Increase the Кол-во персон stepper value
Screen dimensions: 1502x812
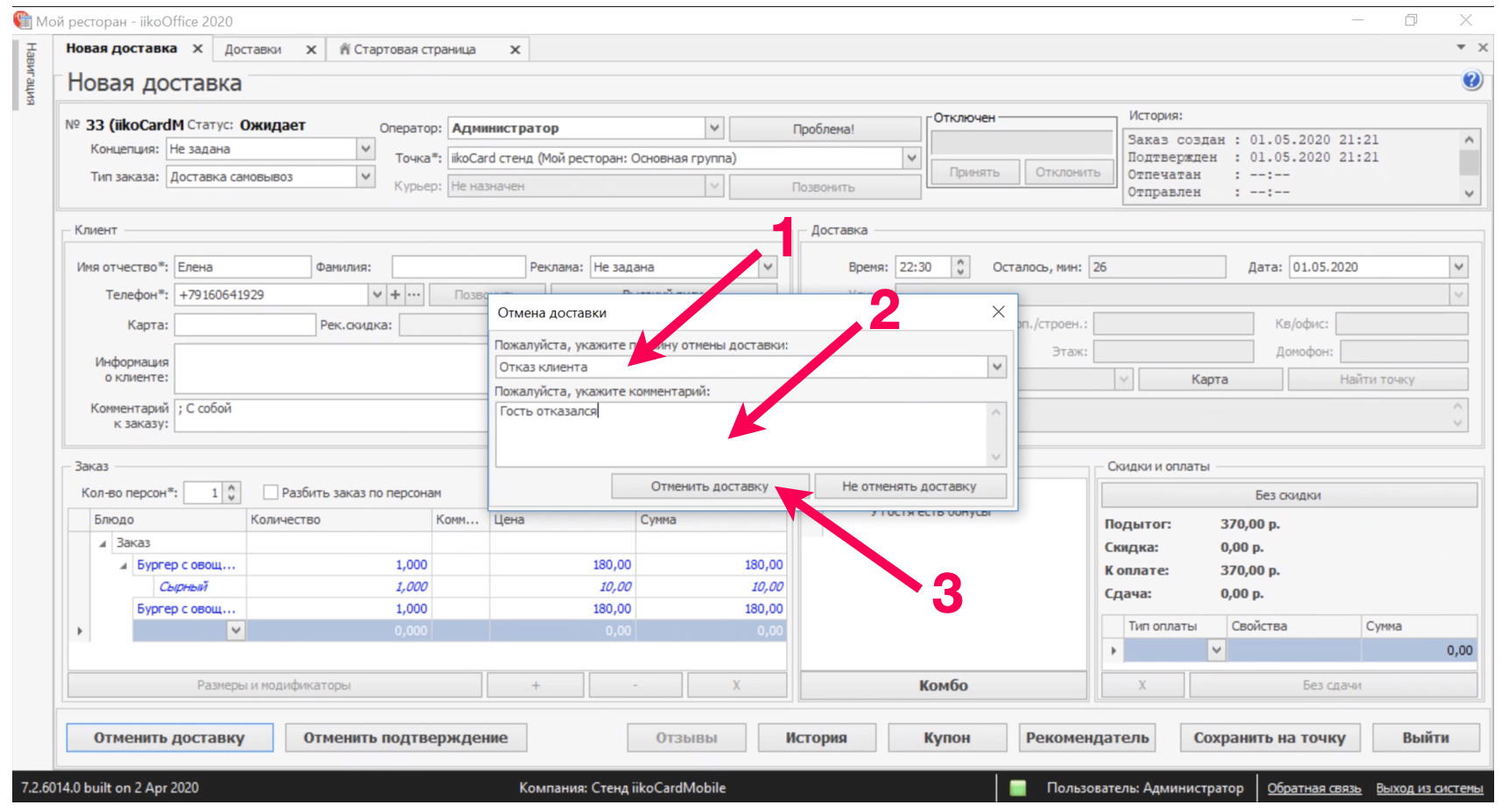point(232,488)
